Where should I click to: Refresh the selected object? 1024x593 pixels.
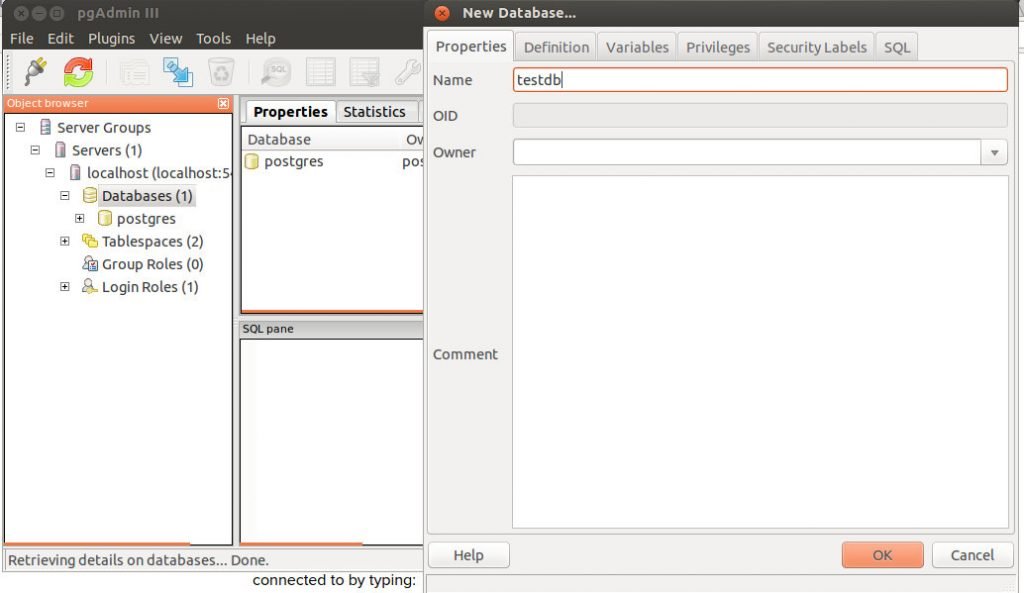[77, 72]
